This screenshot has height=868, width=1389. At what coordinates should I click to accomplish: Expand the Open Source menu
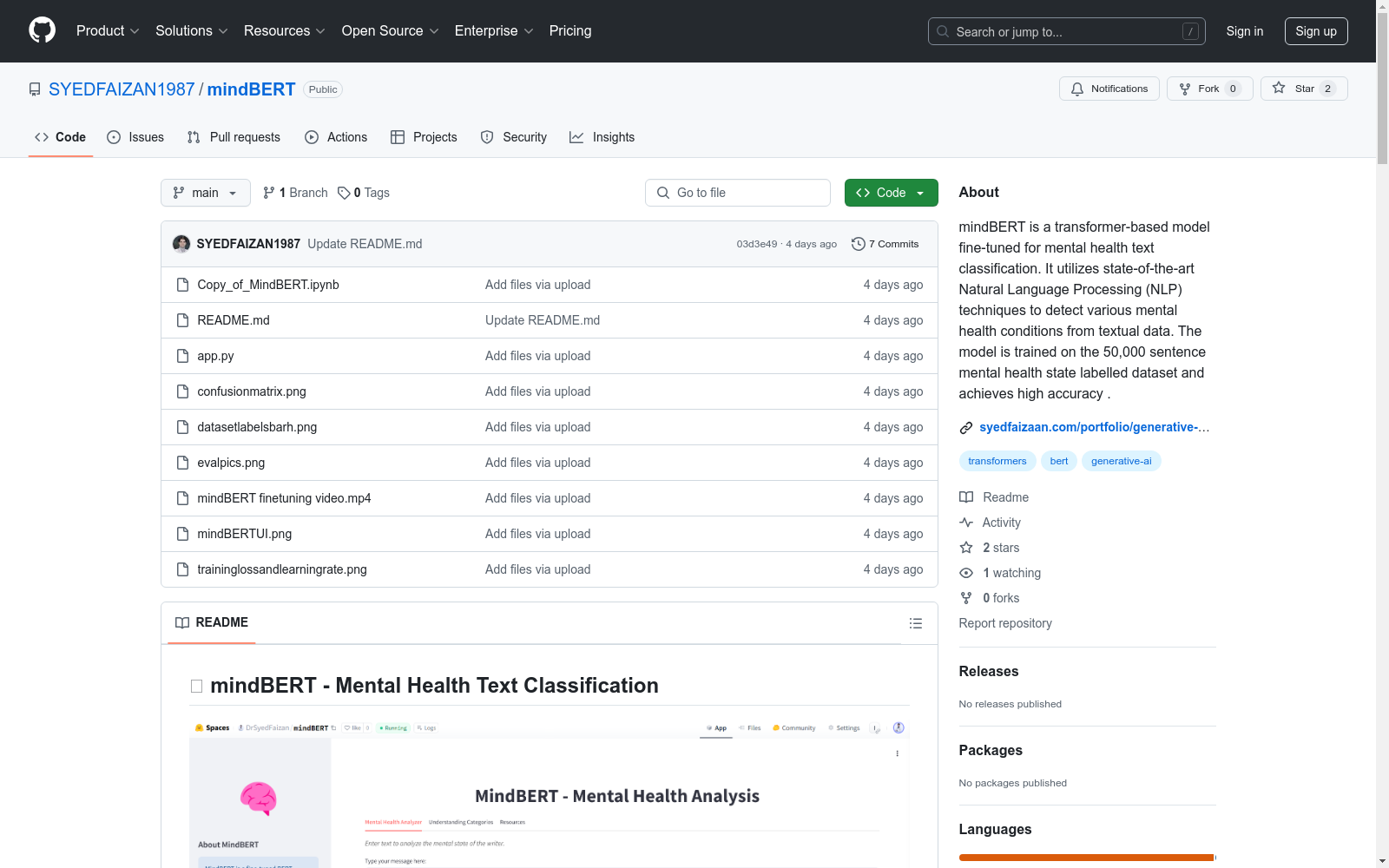pyautogui.click(x=391, y=30)
